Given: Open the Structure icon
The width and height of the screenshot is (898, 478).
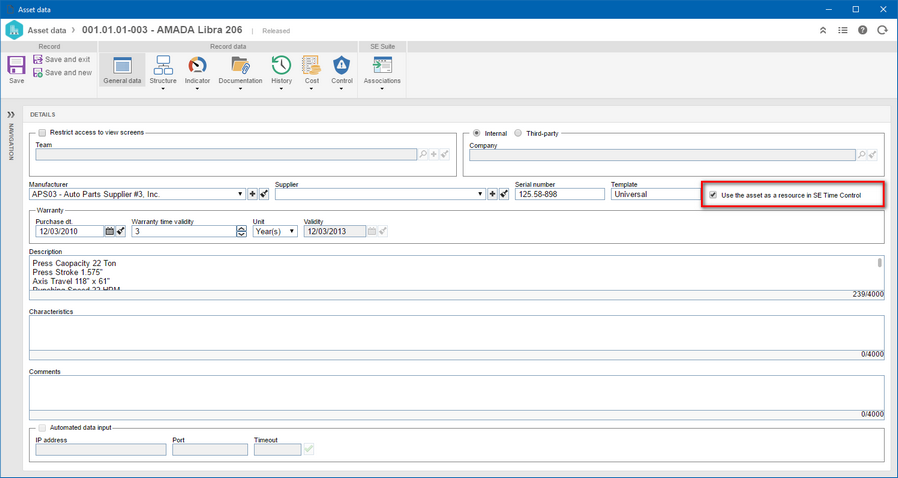Looking at the screenshot, I should pyautogui.click(x=163, y=65).
